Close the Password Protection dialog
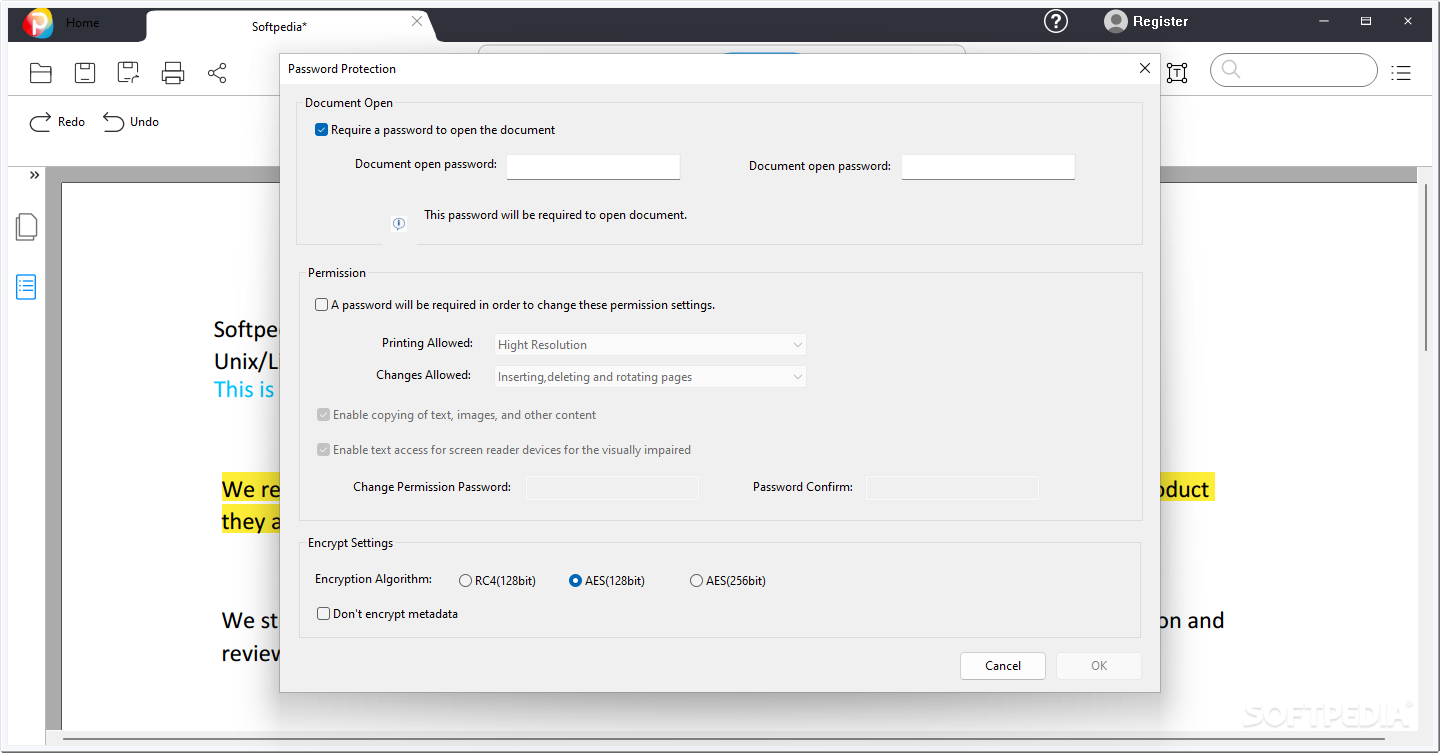 tap(1145, 68)
